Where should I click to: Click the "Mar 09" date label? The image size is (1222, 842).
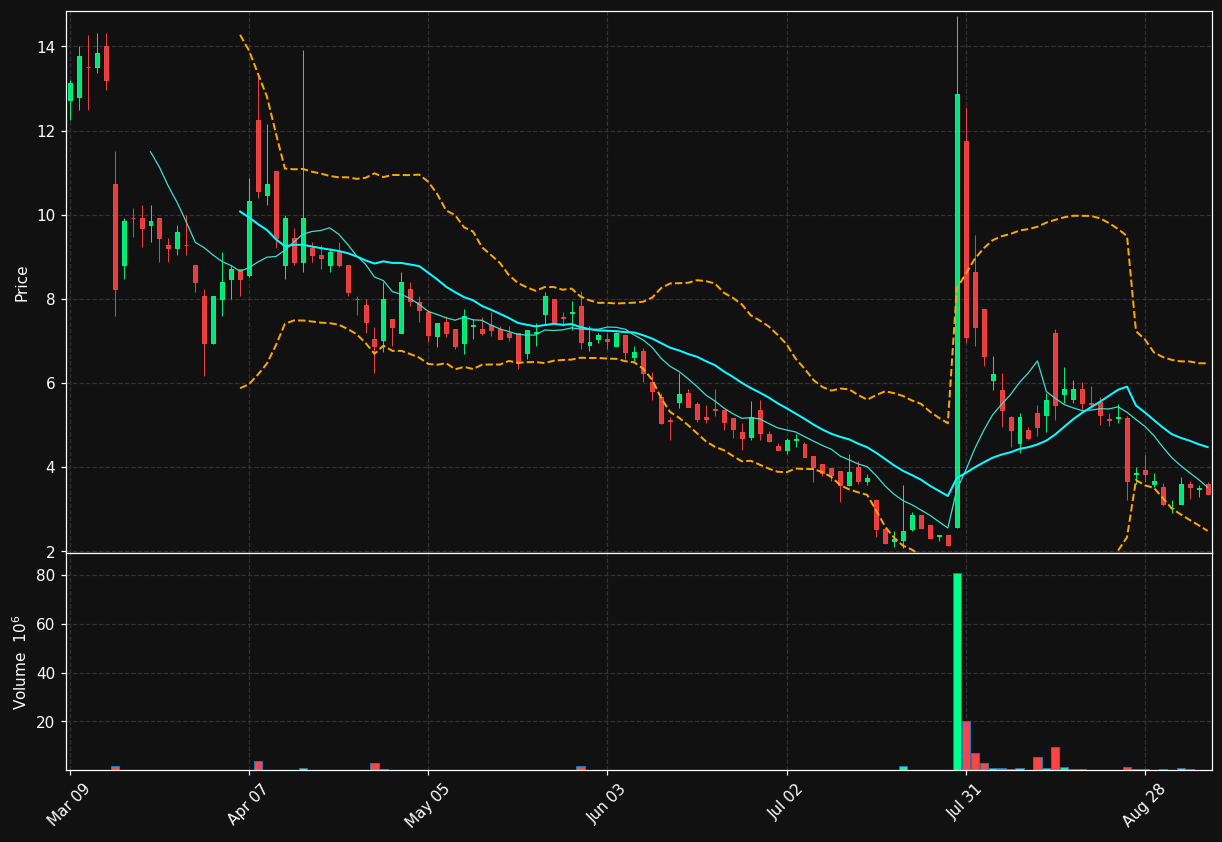click(67, 806)
